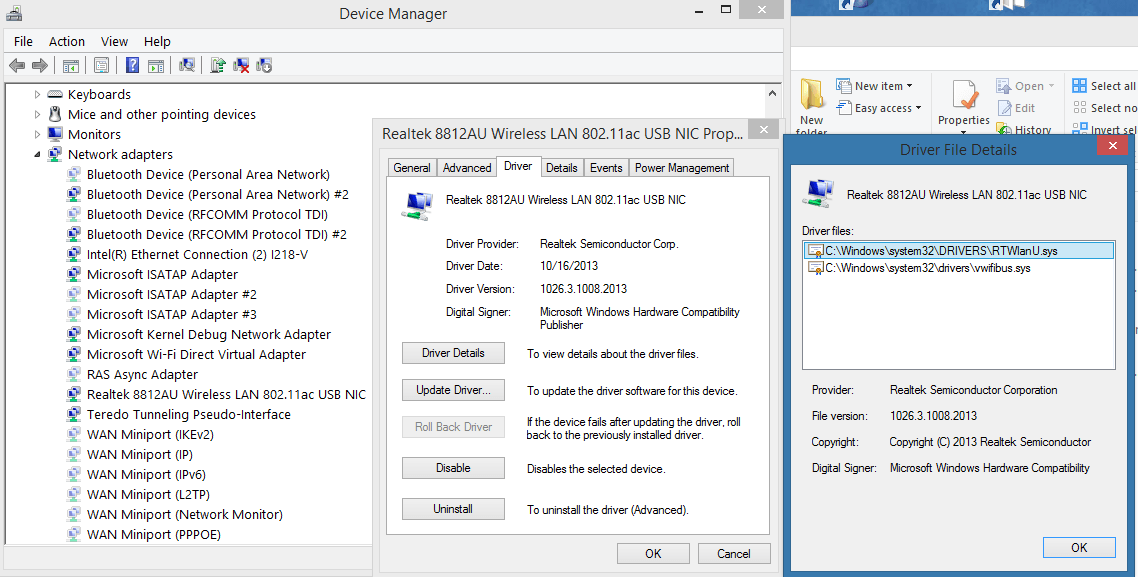This screenshot has width=1138, height=577.
Task: Switch to the Events tab
Action: coord(606,168)
